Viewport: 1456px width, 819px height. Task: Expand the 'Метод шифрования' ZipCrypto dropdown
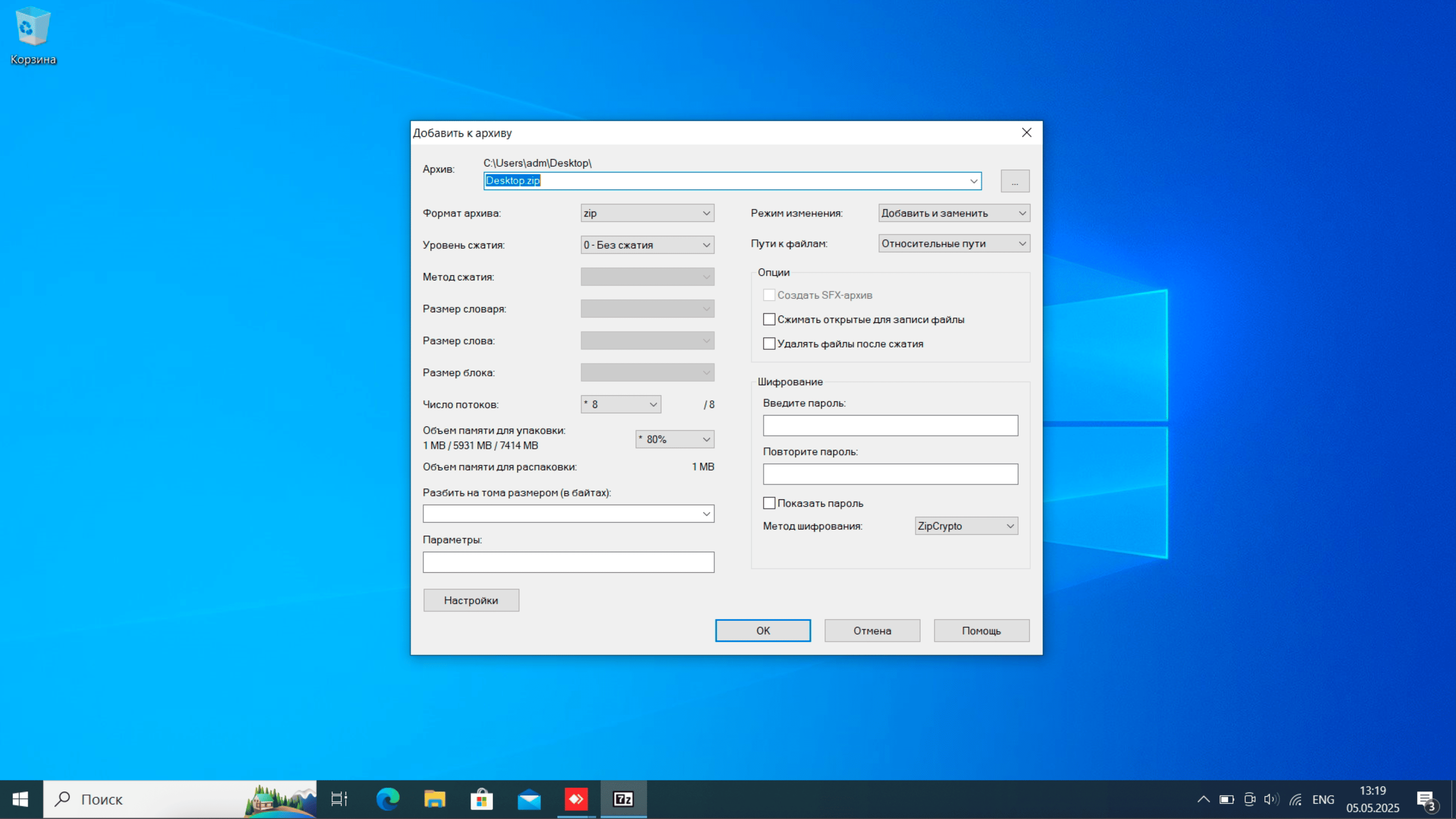[x=966, y=526]
